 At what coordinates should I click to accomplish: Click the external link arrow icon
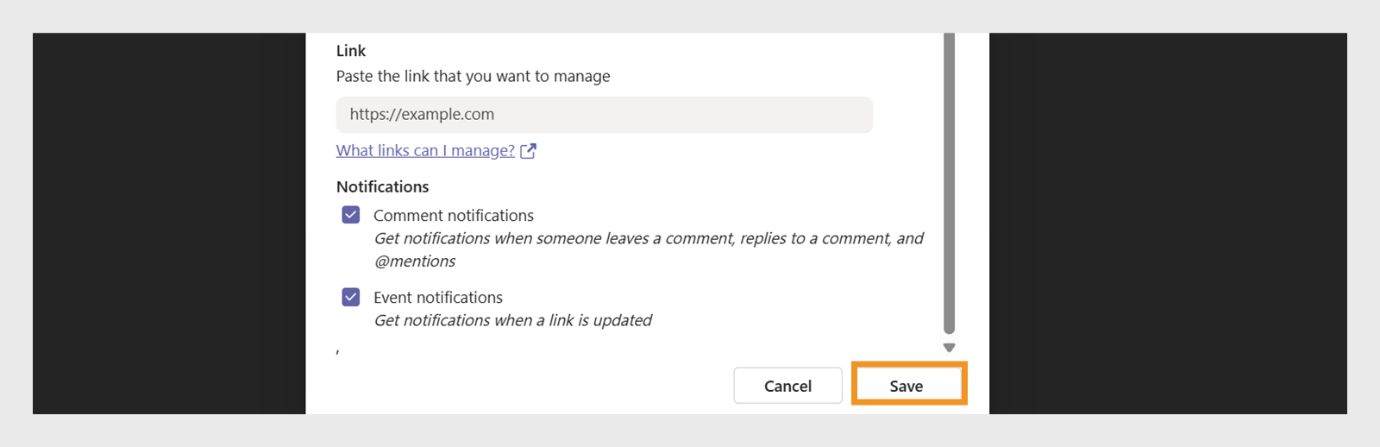[529, 151]
